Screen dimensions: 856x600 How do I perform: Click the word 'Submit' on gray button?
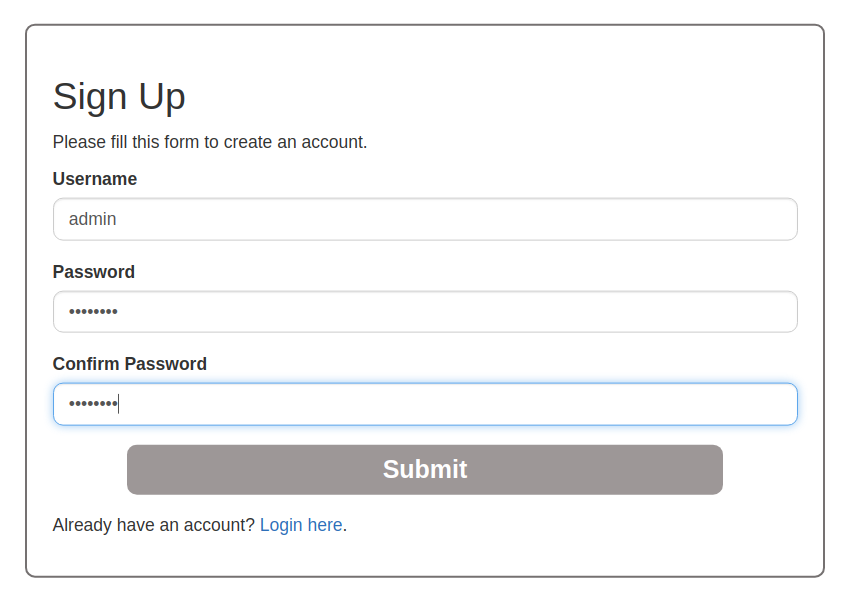pos(425,470)
